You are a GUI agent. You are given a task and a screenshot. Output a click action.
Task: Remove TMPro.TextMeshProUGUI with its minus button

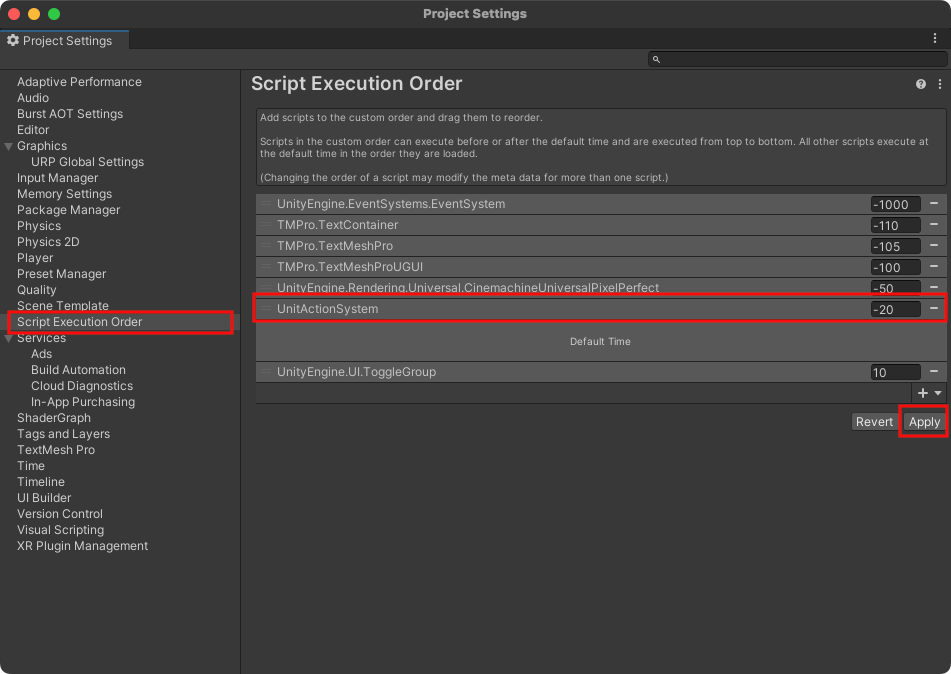pos(934,267)
